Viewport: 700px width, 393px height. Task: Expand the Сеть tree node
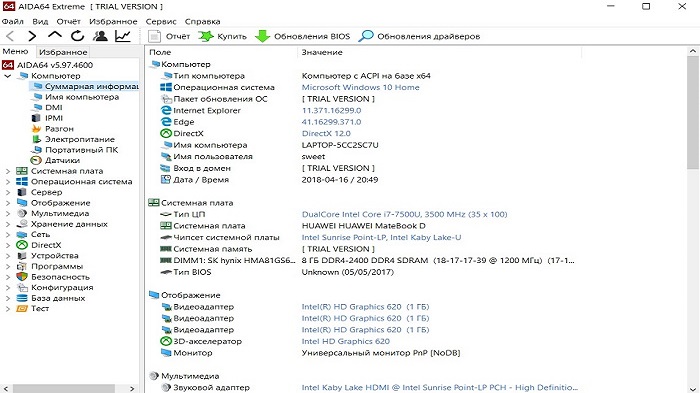(7, 234)
